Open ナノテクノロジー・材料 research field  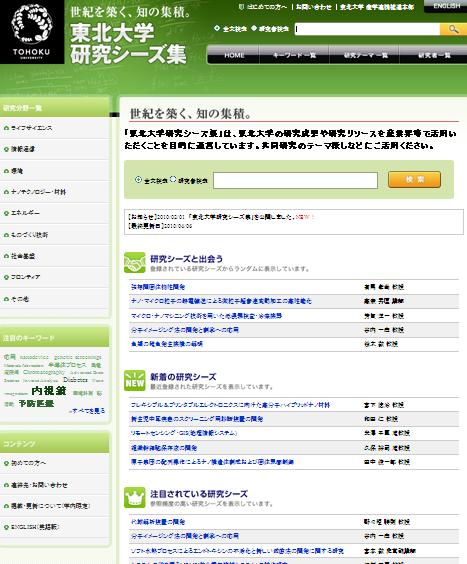38,192
